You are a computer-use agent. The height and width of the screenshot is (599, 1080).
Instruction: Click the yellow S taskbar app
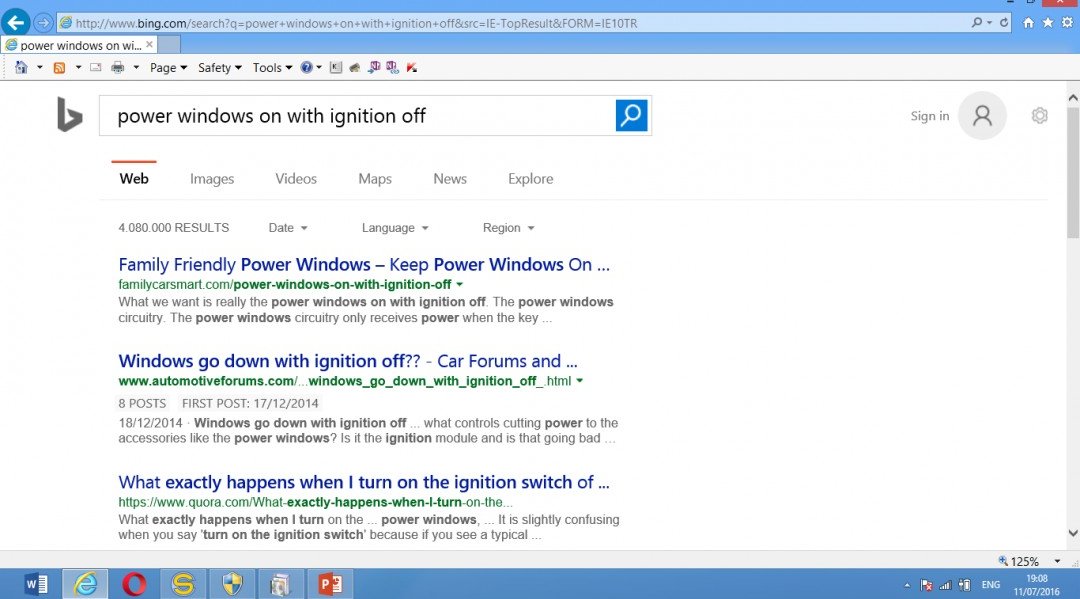coord(183,585)
